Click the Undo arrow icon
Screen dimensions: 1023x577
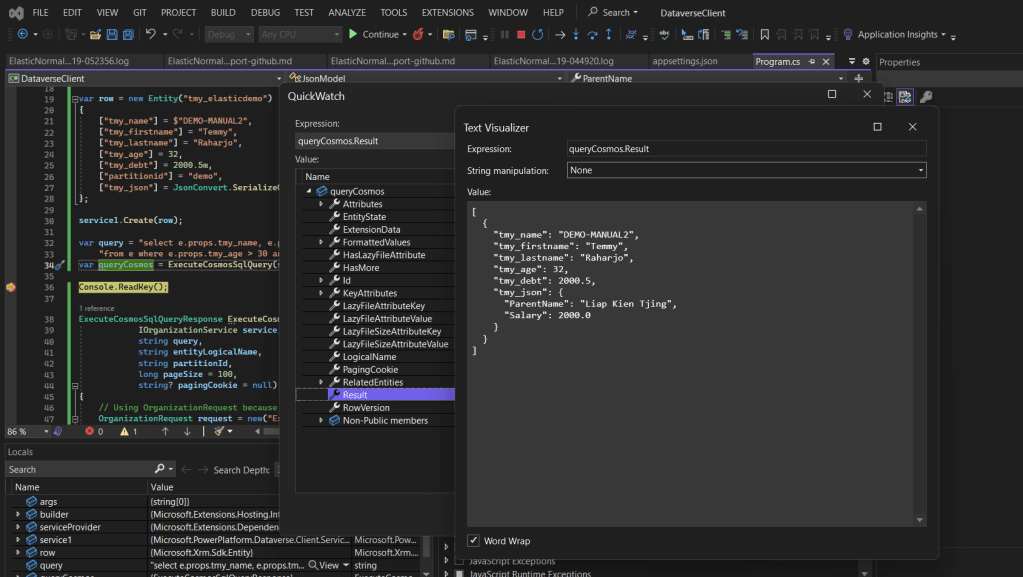(x=151, y=34)
